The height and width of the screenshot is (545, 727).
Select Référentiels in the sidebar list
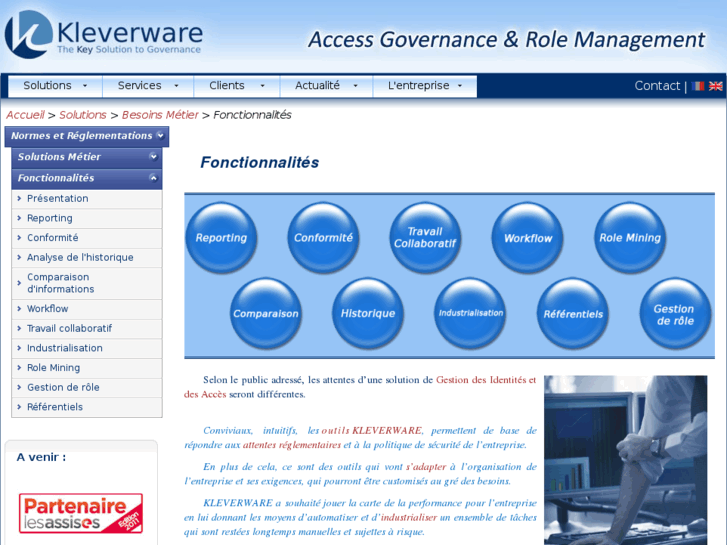[87, 407]
